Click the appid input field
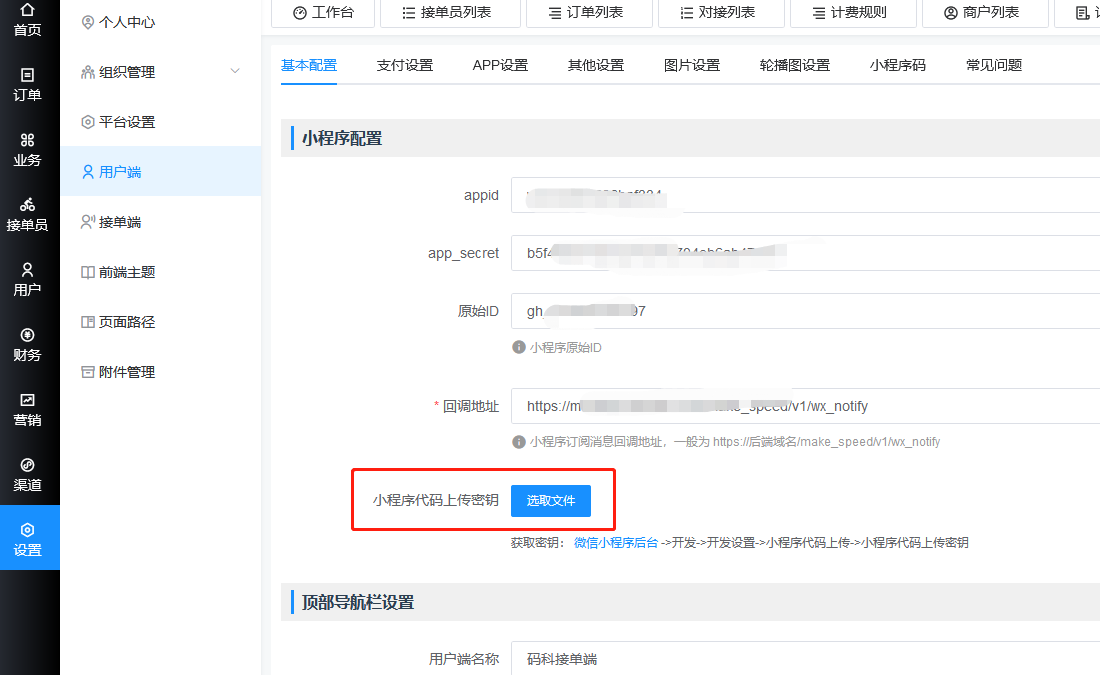This screenshot has height=675, width=1100. coord(805,195)
